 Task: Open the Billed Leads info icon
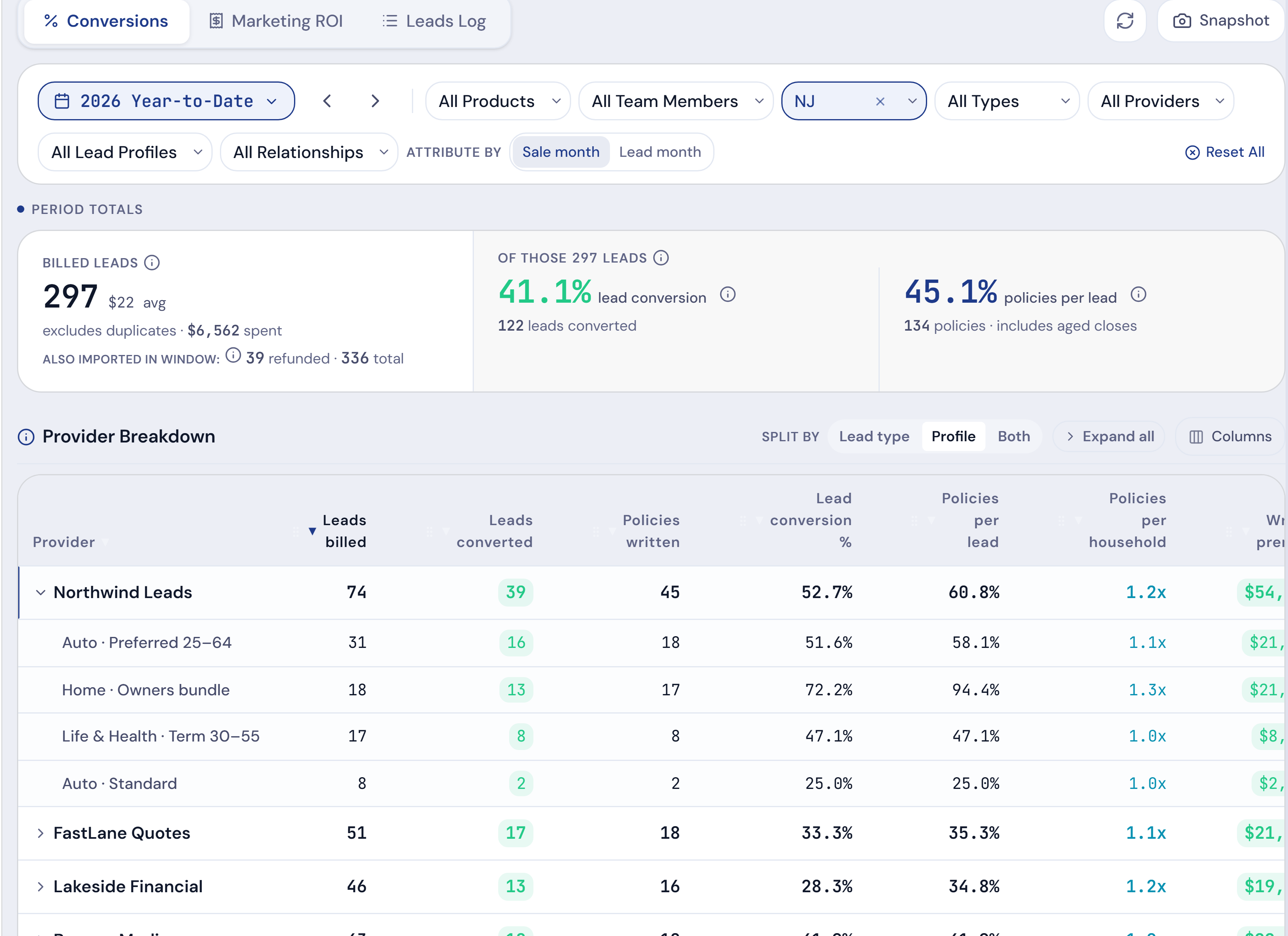point(151,263)
